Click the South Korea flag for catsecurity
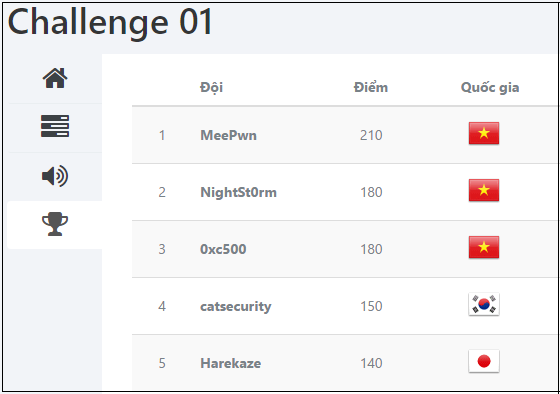 coord(484,304)
